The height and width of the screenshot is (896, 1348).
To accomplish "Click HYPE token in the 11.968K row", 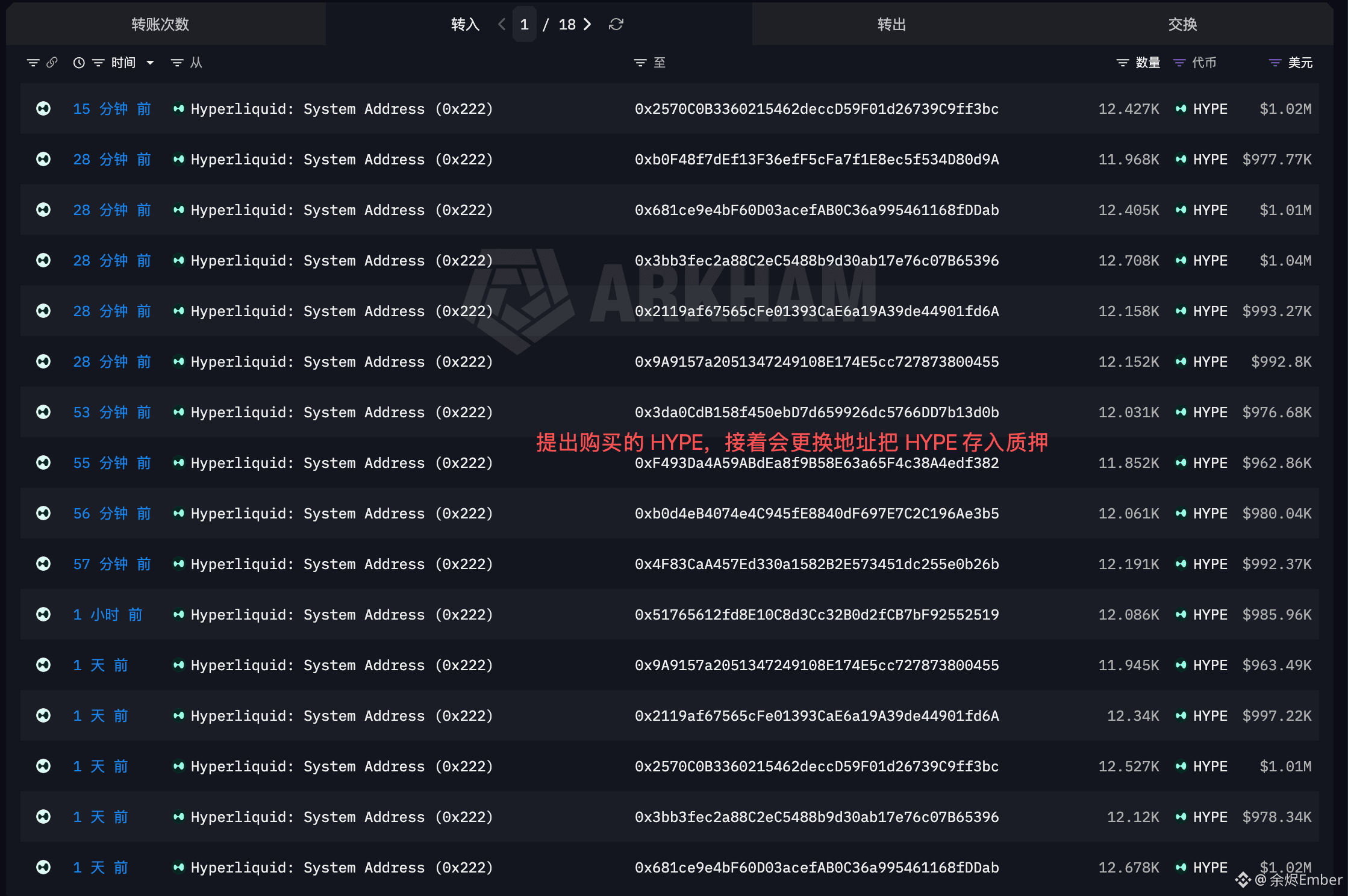I will click(x=1210, y=159).
